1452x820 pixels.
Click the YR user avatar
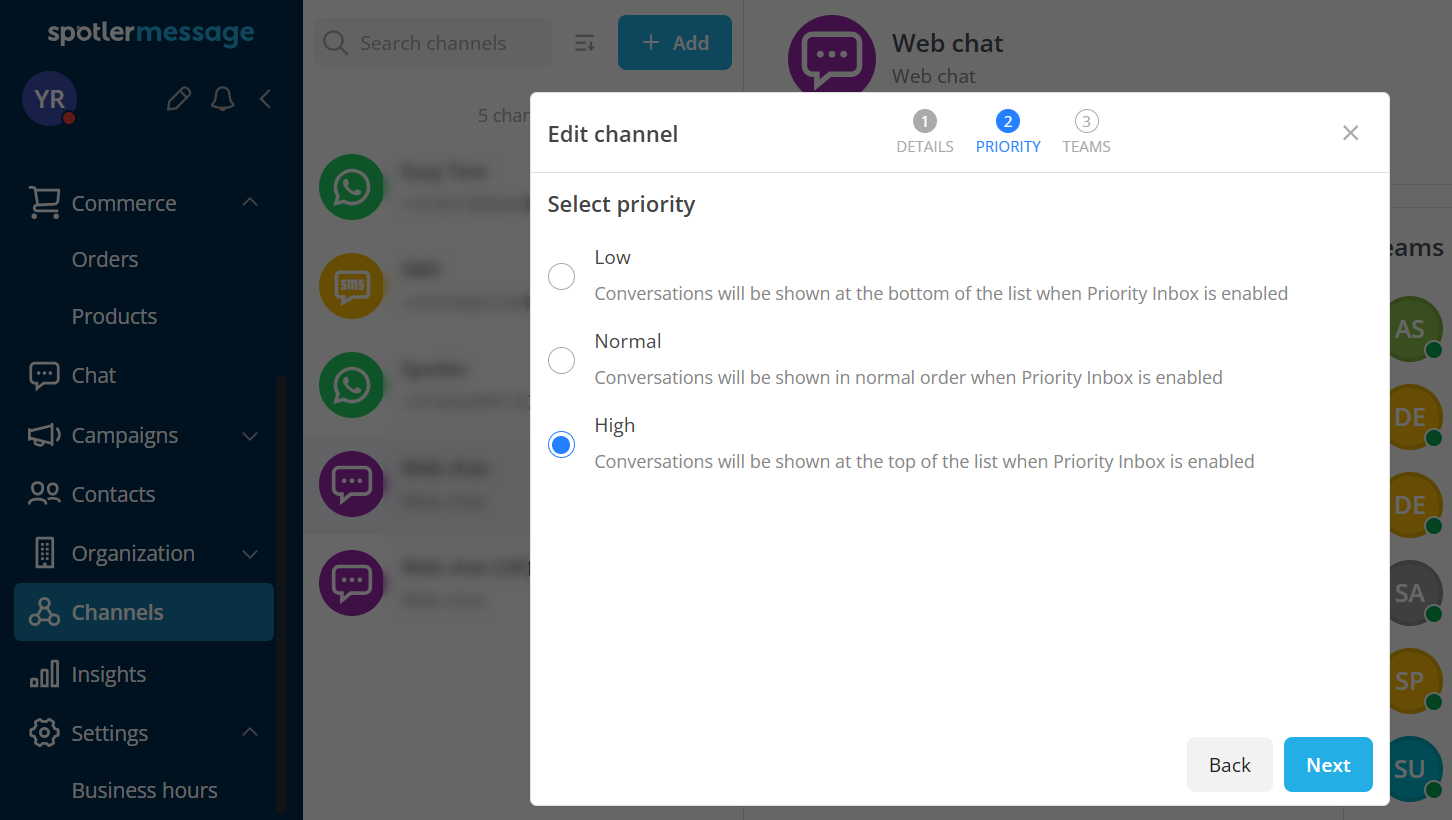tap(49, 99)
